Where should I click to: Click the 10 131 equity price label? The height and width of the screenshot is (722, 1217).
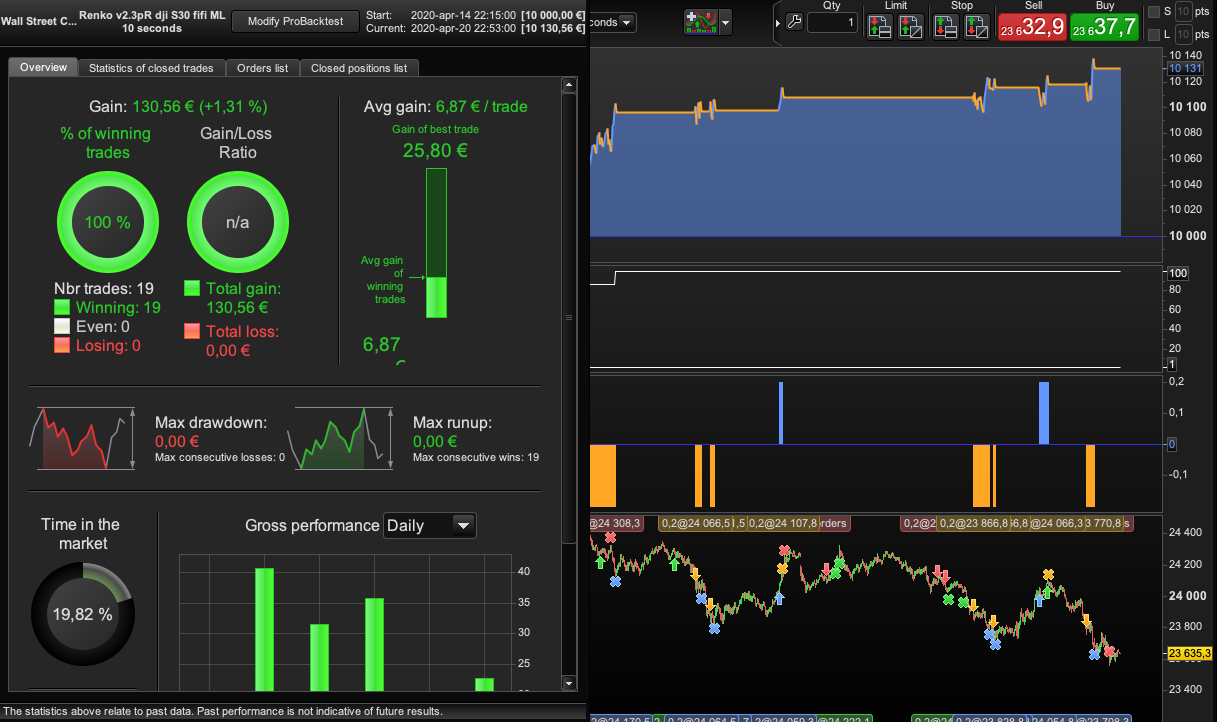1188,68
